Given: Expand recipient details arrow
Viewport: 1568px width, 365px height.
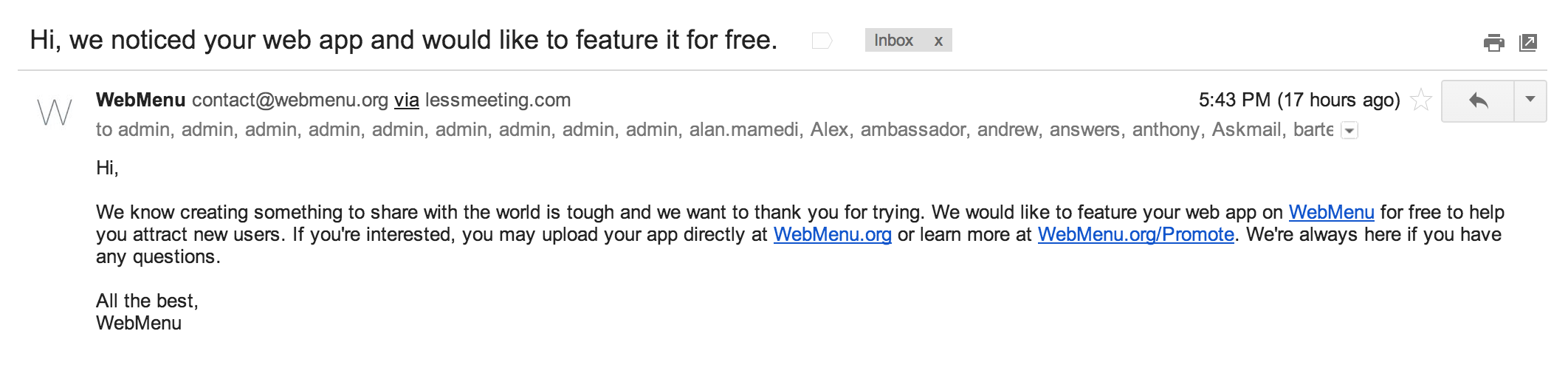Looking at the screenshot, I should coord(1349,131).
